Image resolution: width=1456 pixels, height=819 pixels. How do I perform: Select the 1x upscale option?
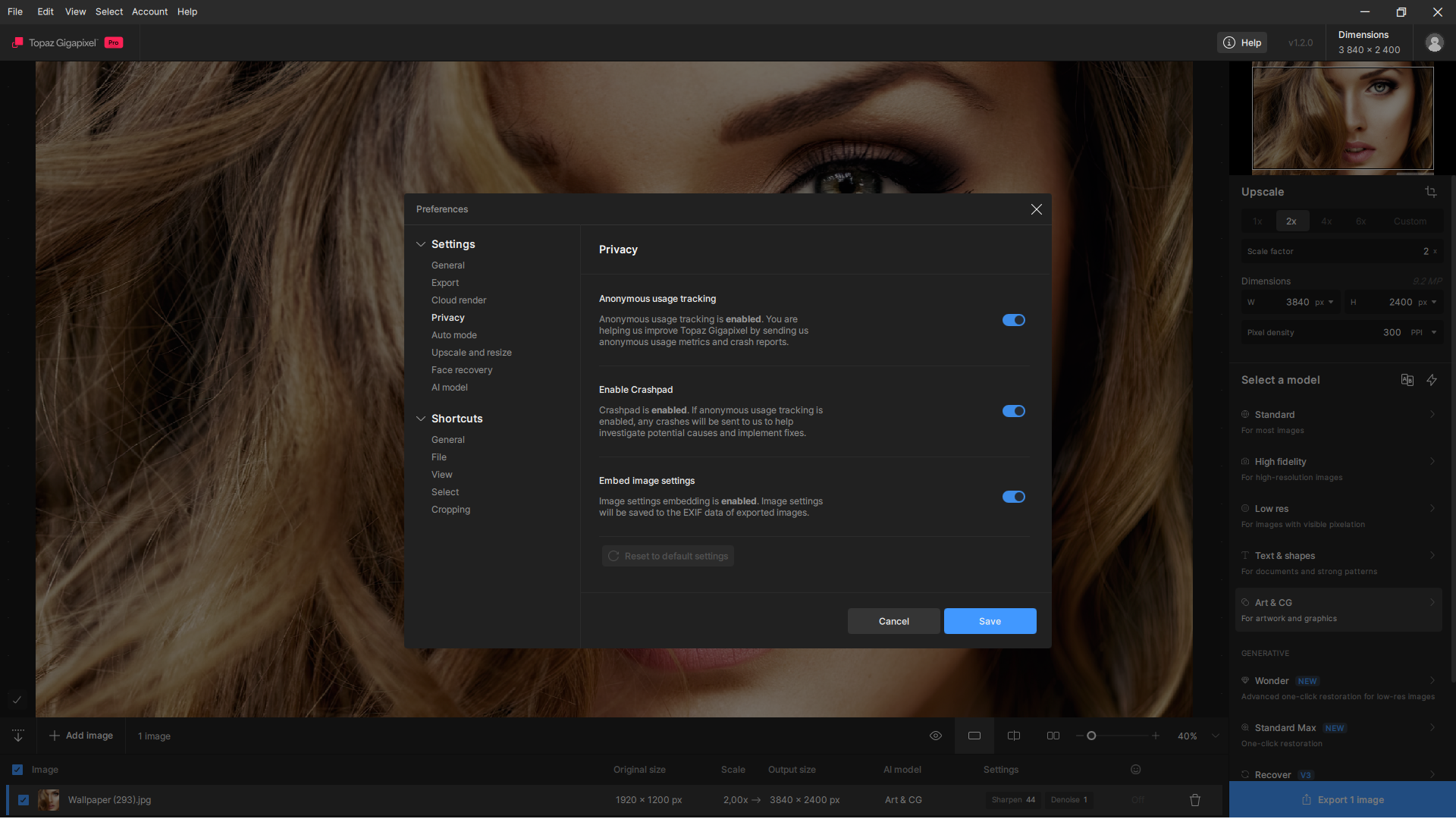(1257, 221)
